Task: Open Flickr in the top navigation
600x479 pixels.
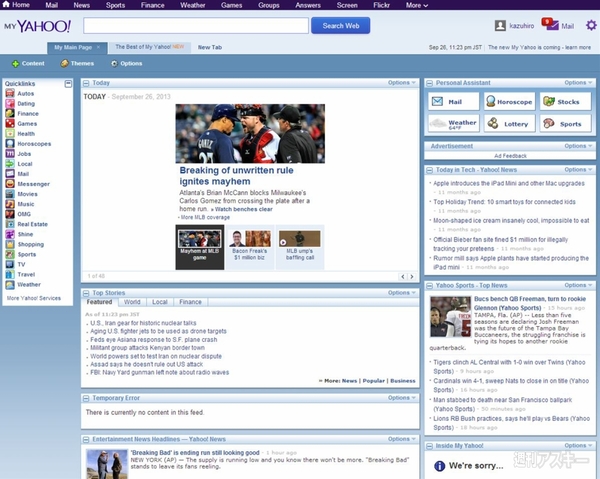Action: click(382, 5)
